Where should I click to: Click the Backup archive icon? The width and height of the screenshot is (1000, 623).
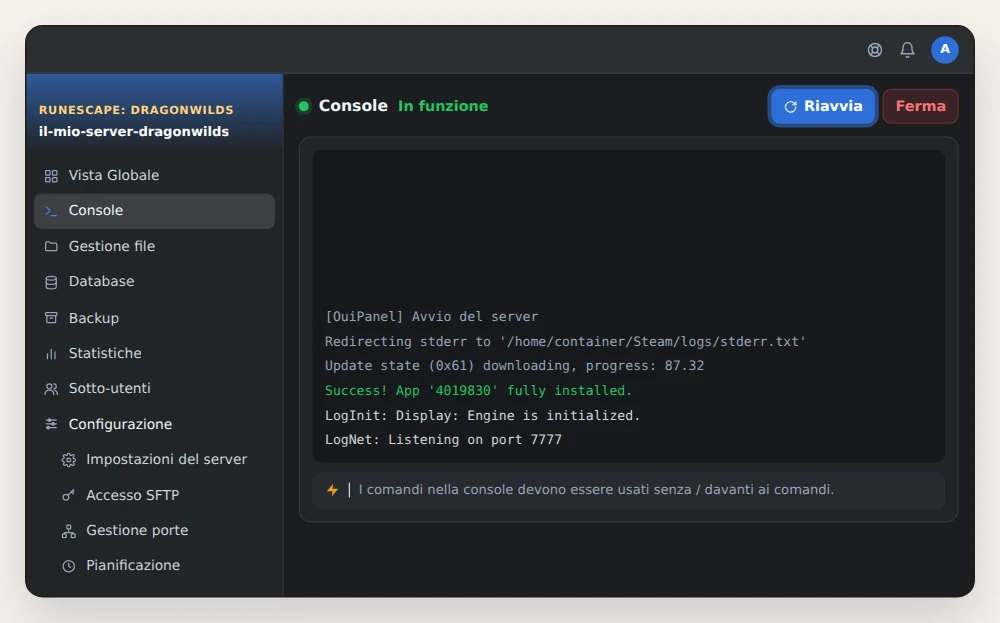coord(51,318)
